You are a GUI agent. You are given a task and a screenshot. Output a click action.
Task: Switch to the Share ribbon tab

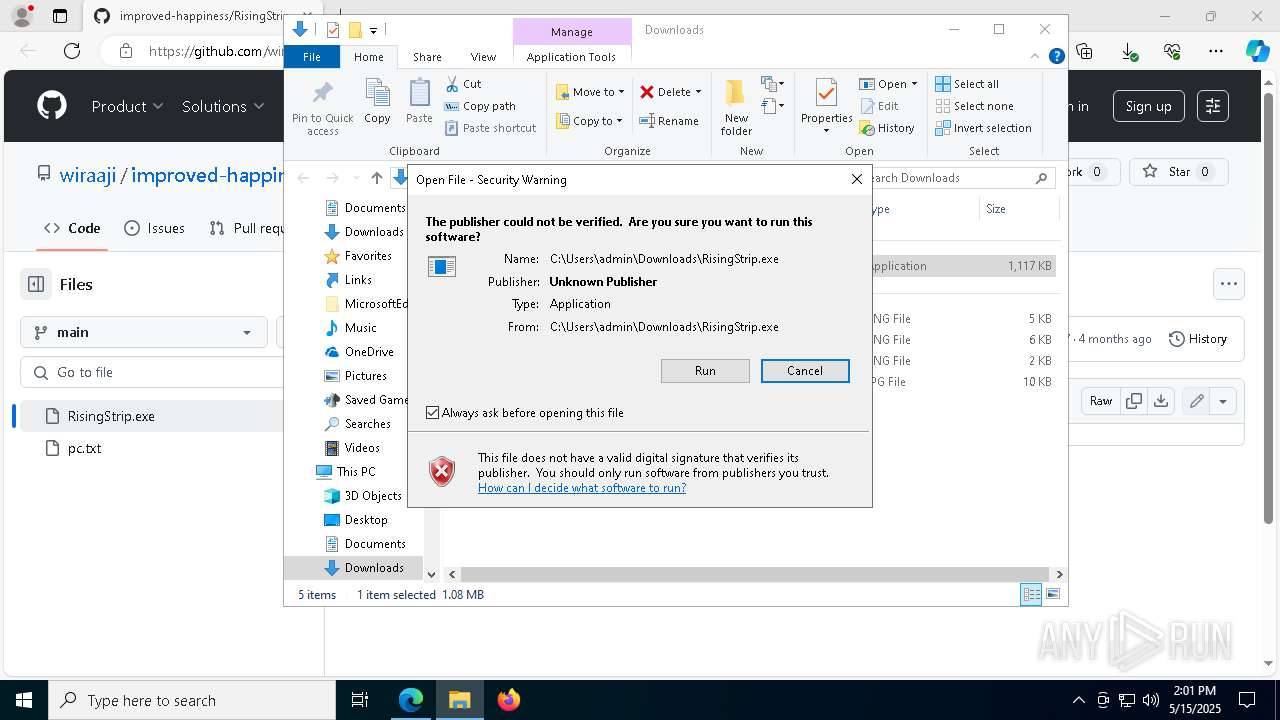(x=427, y=57)
